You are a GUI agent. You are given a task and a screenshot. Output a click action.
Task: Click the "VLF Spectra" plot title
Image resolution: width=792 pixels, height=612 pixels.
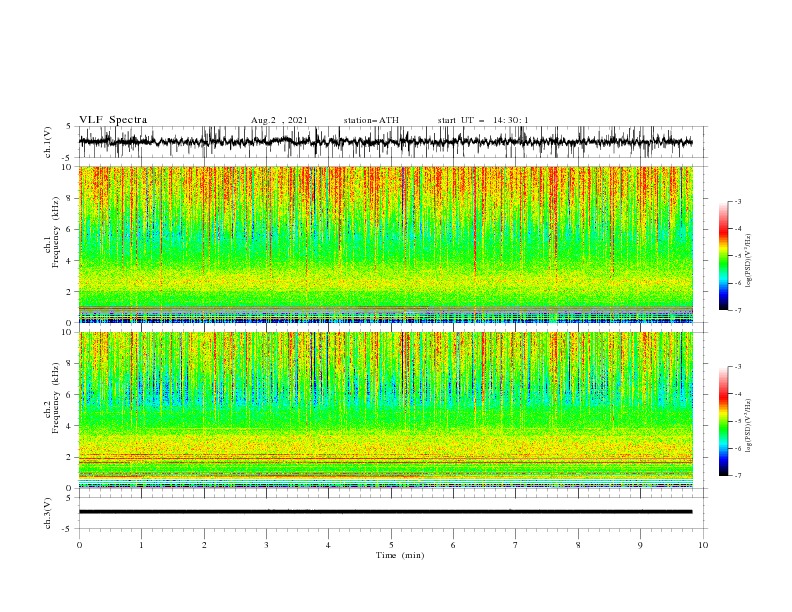pos(113,120)
